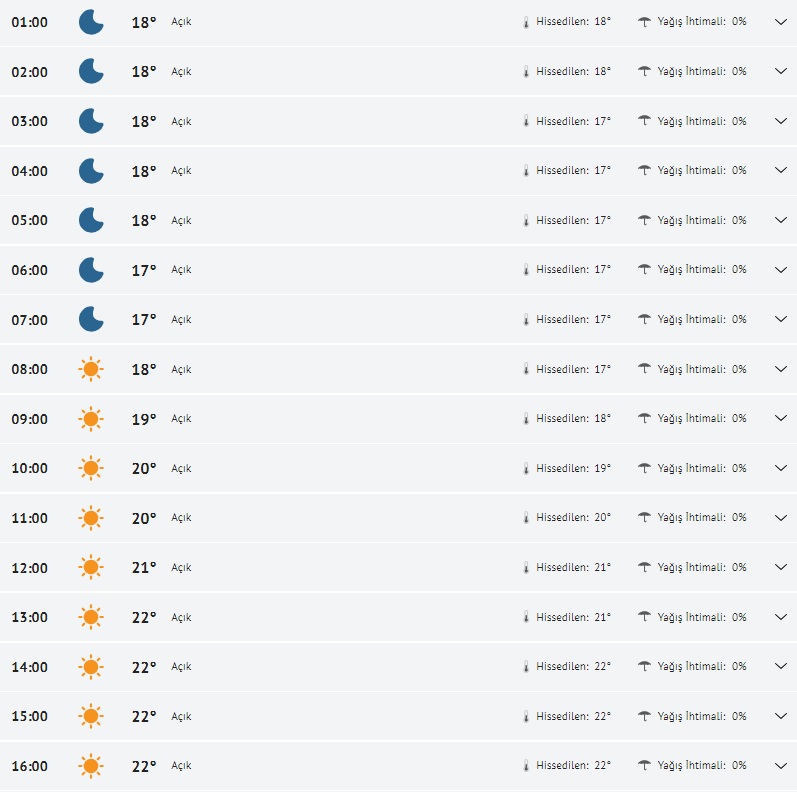Viewport: 797px width, 792px height.
Task: Expand the 09:00 row details arrow
Action: point(781,419)
